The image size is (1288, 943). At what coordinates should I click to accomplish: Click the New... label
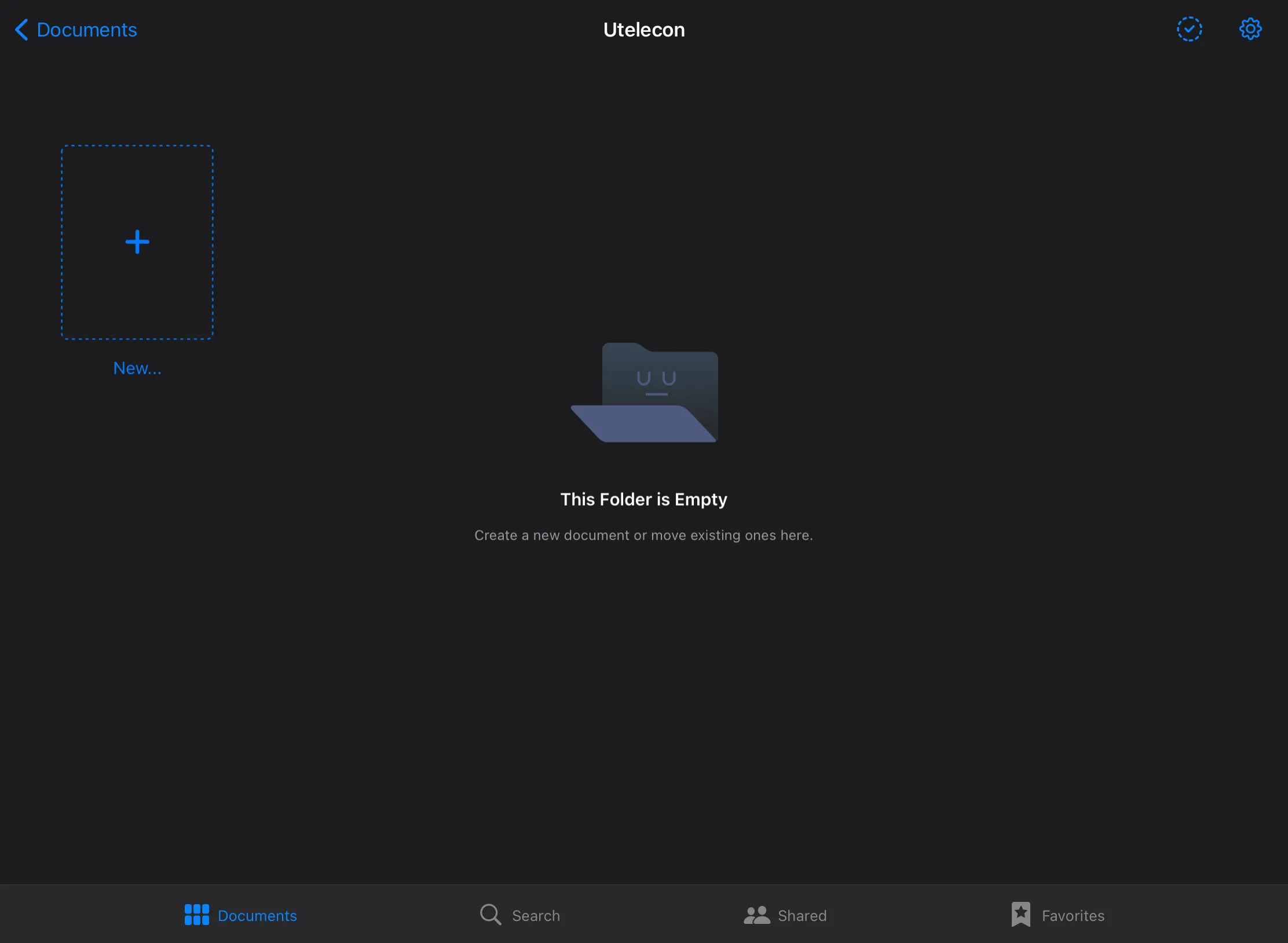point(137,368)
